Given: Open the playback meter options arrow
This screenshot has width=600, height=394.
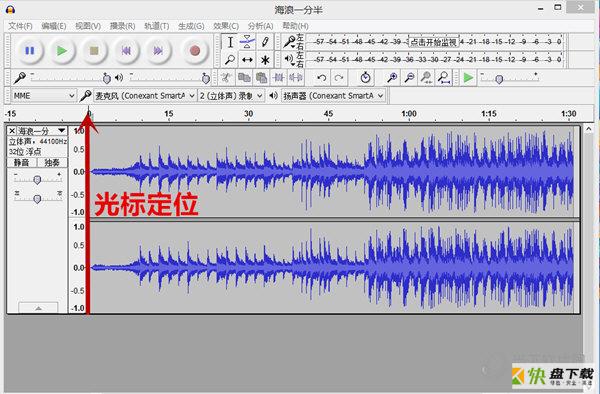Looking at the screenshot, I should 293,65.
